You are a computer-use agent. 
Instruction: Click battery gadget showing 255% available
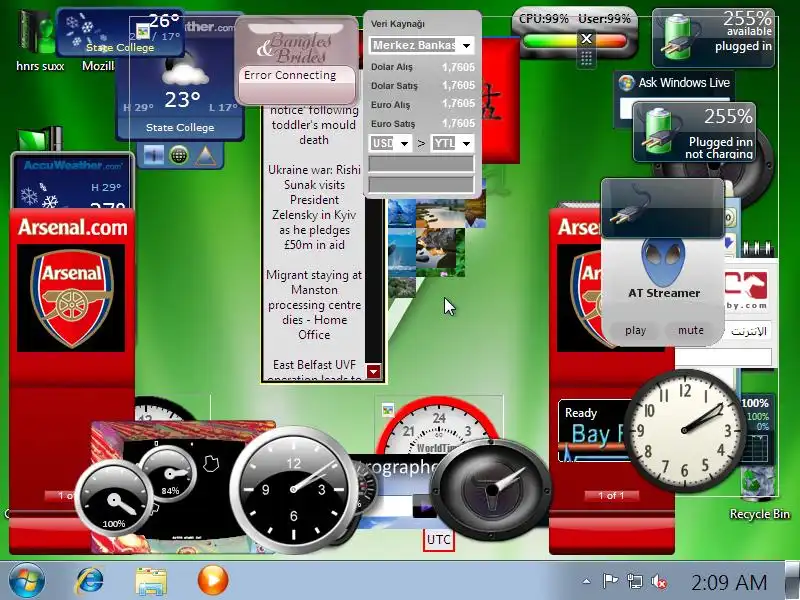tap(713, 38)
